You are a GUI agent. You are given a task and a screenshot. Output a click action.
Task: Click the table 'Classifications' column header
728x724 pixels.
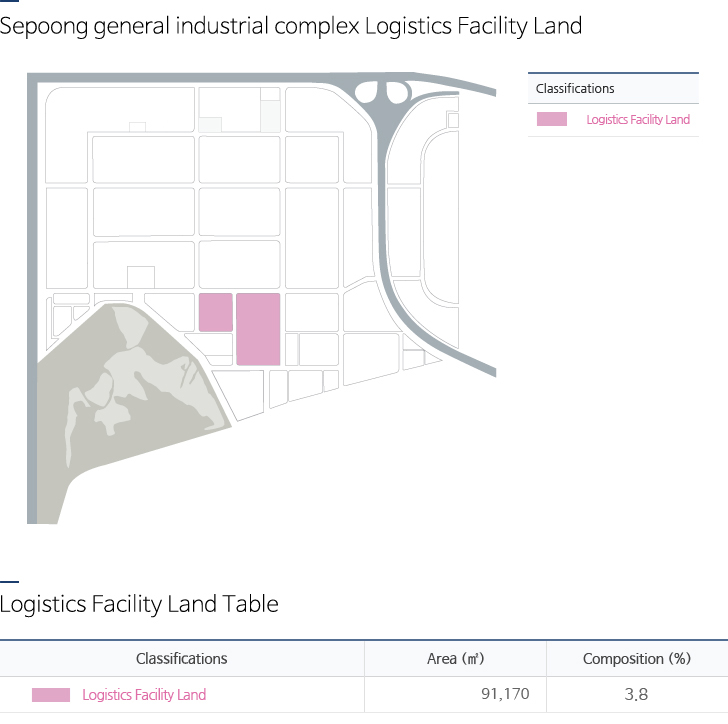pyautogui.click(x=182, y=659)
